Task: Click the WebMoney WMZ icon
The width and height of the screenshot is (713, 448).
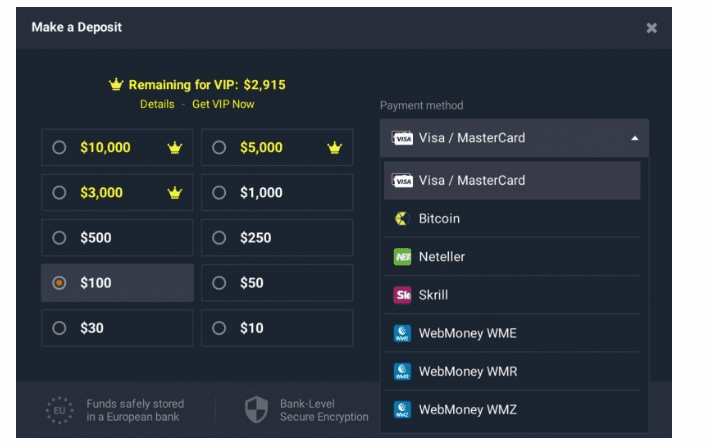Action: click(402, 410)
